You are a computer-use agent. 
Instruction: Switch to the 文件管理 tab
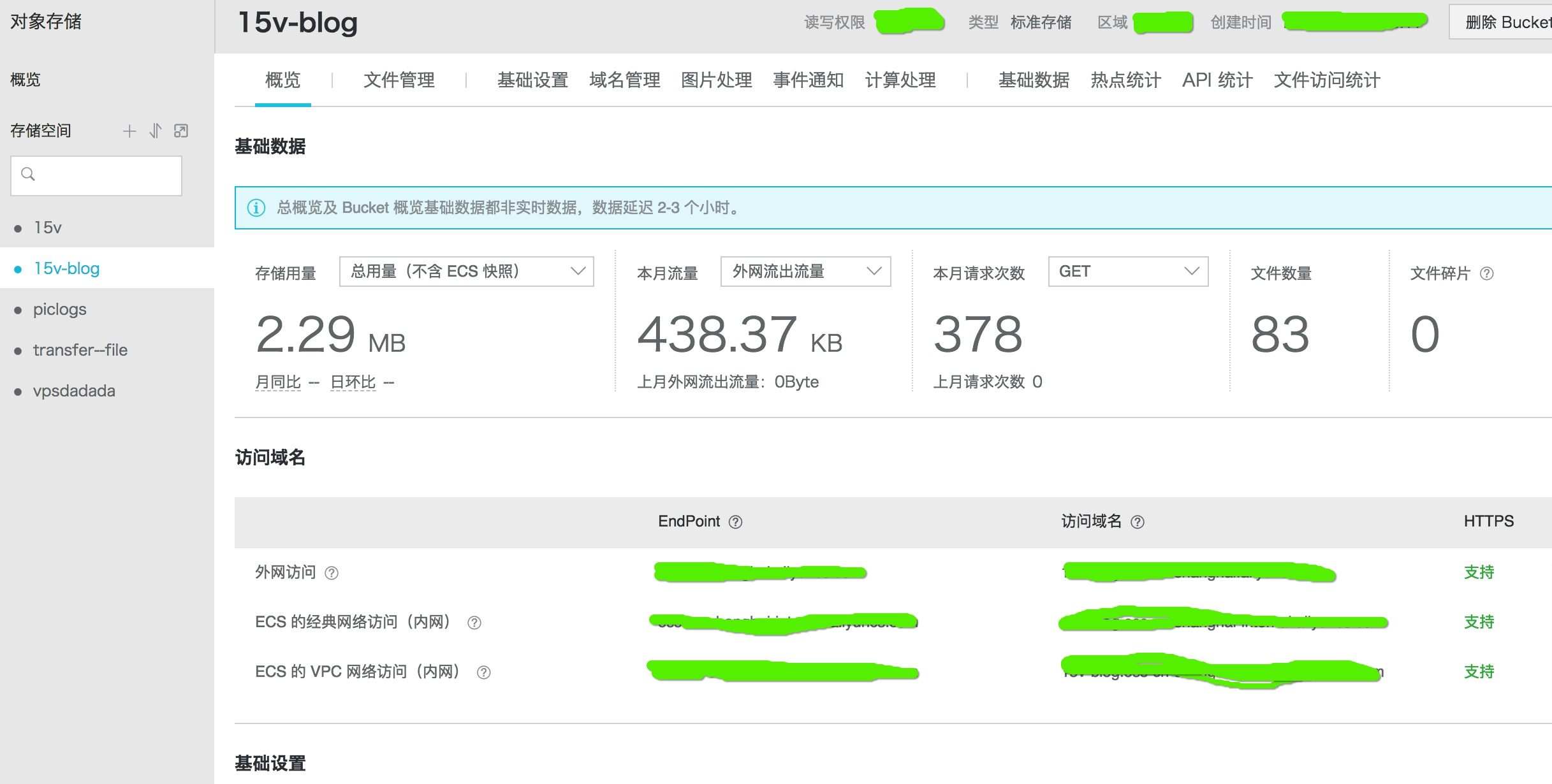pos(399,80)
